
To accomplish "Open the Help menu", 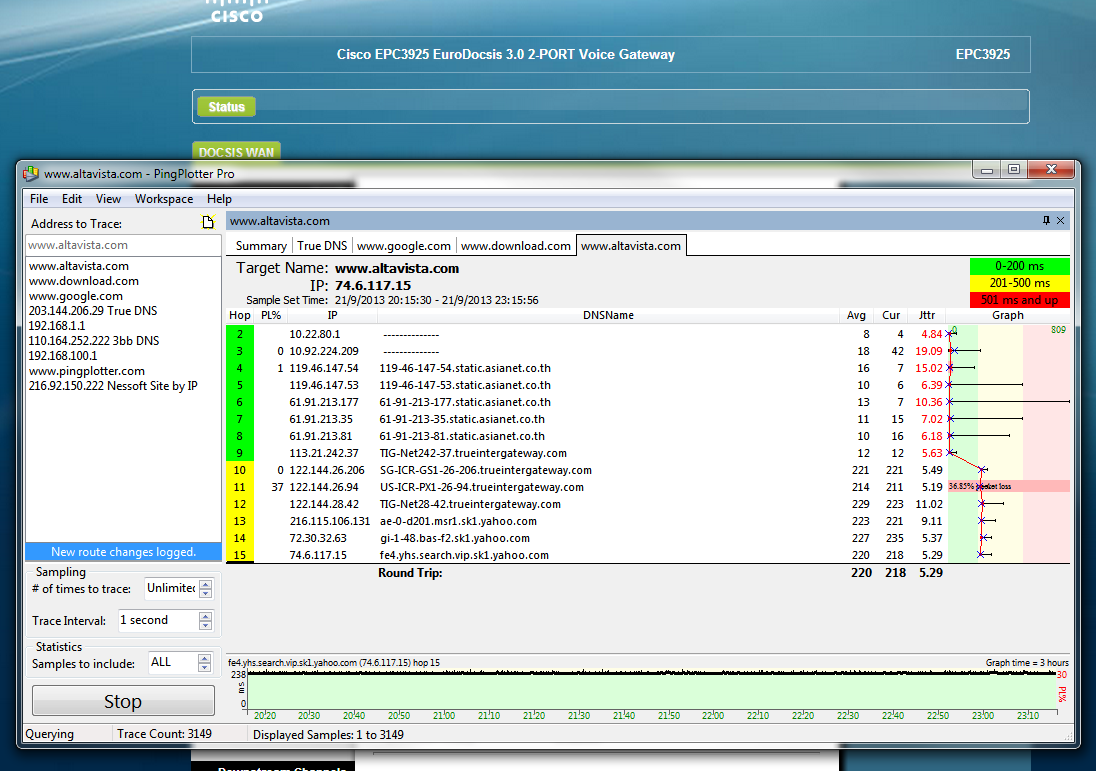I will click(x=219, y=199).
